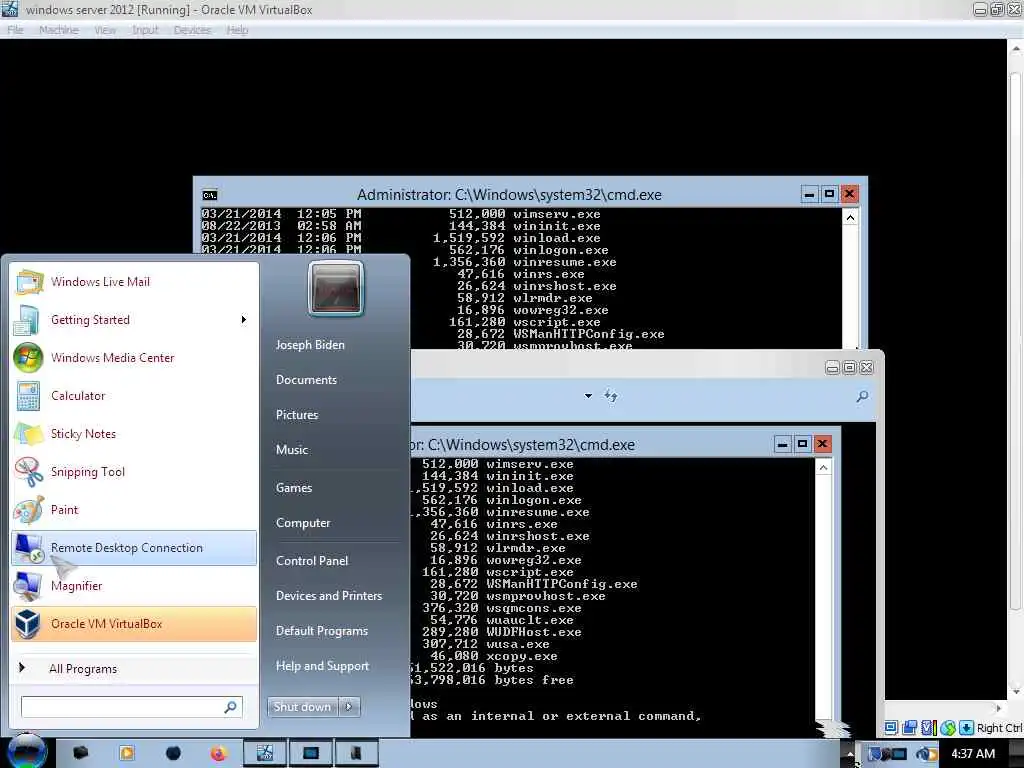Open Computer from Start menu
The width and height of the screenshot is (1024, 768).
pos(303,522)
